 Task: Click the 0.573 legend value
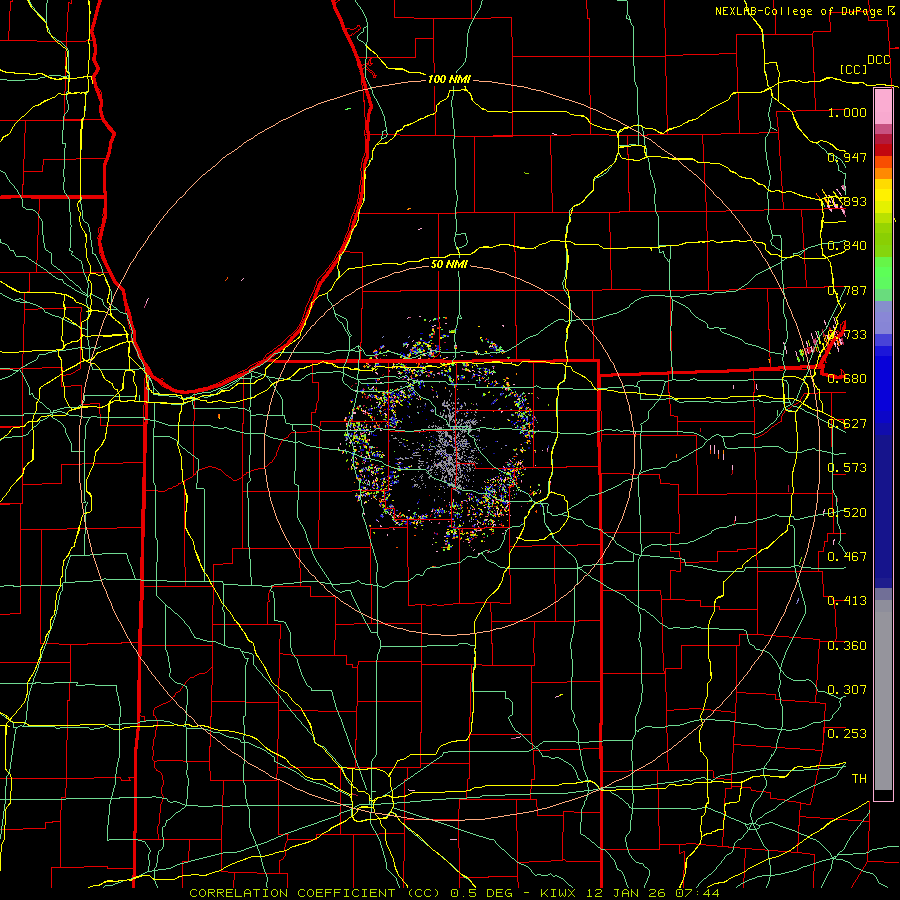click(847, 468)
